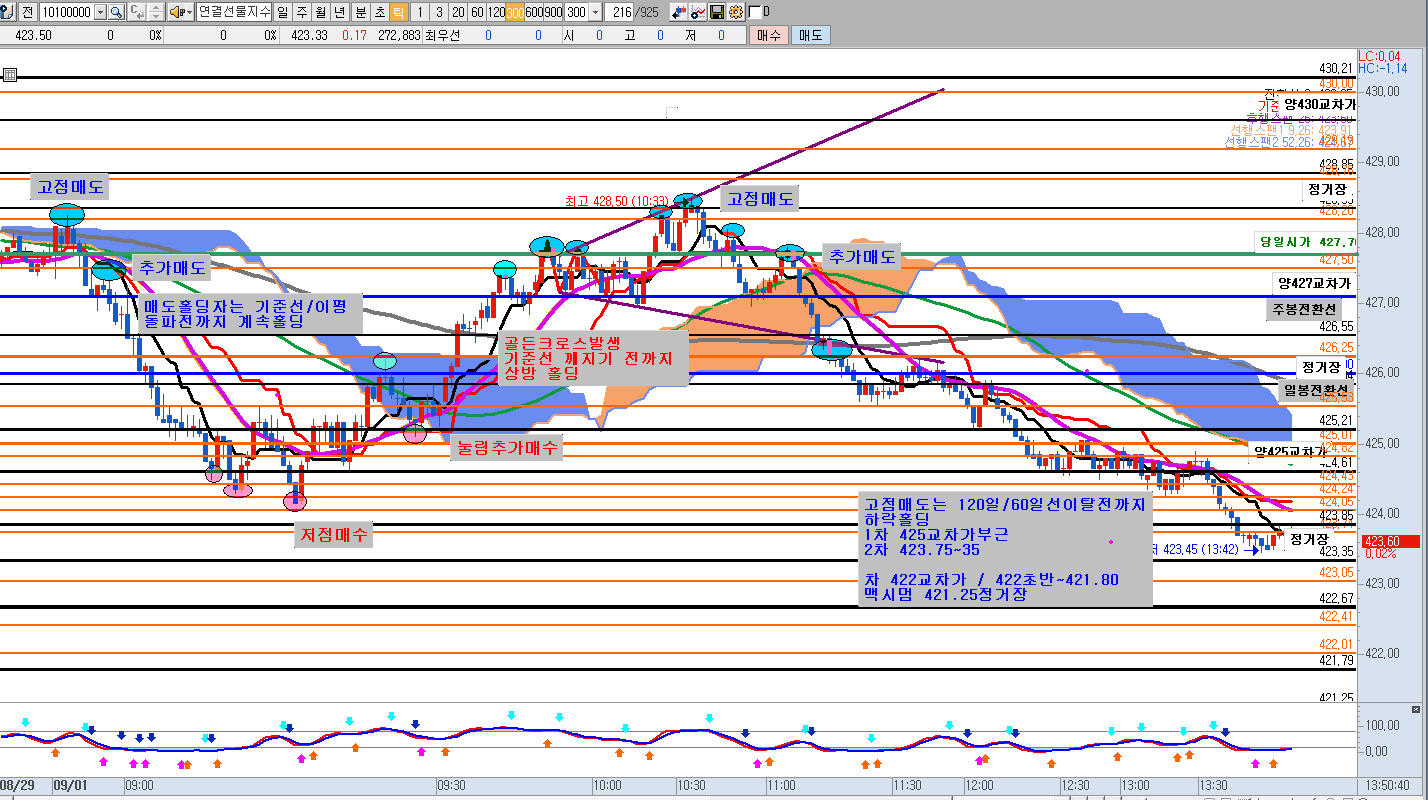Click the line chart indicator icon

click(698, 12)
